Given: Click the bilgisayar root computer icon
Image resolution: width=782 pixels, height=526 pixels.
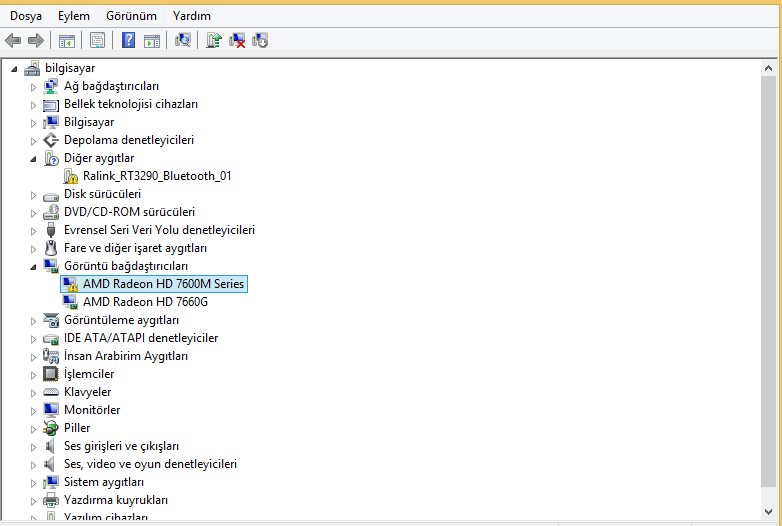Looking at the screenshot, I should click(x=32, y=68).
